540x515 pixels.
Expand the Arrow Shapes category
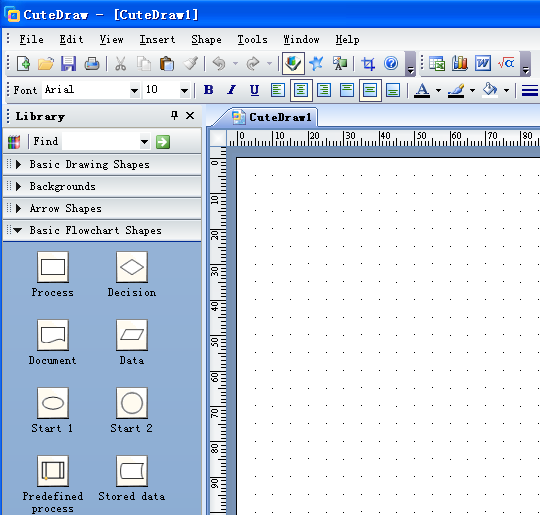coord(102,208)
